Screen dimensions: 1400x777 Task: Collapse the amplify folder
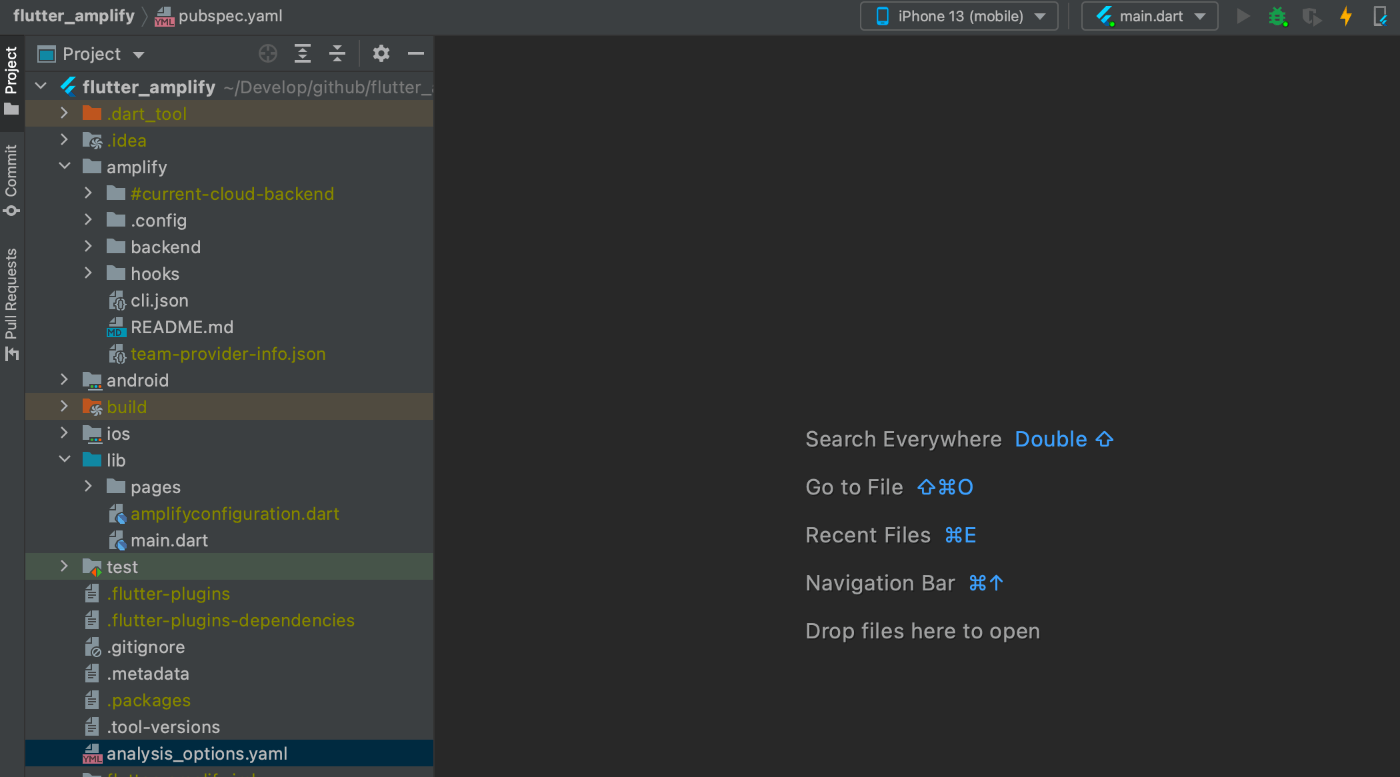tap(65, 167)
